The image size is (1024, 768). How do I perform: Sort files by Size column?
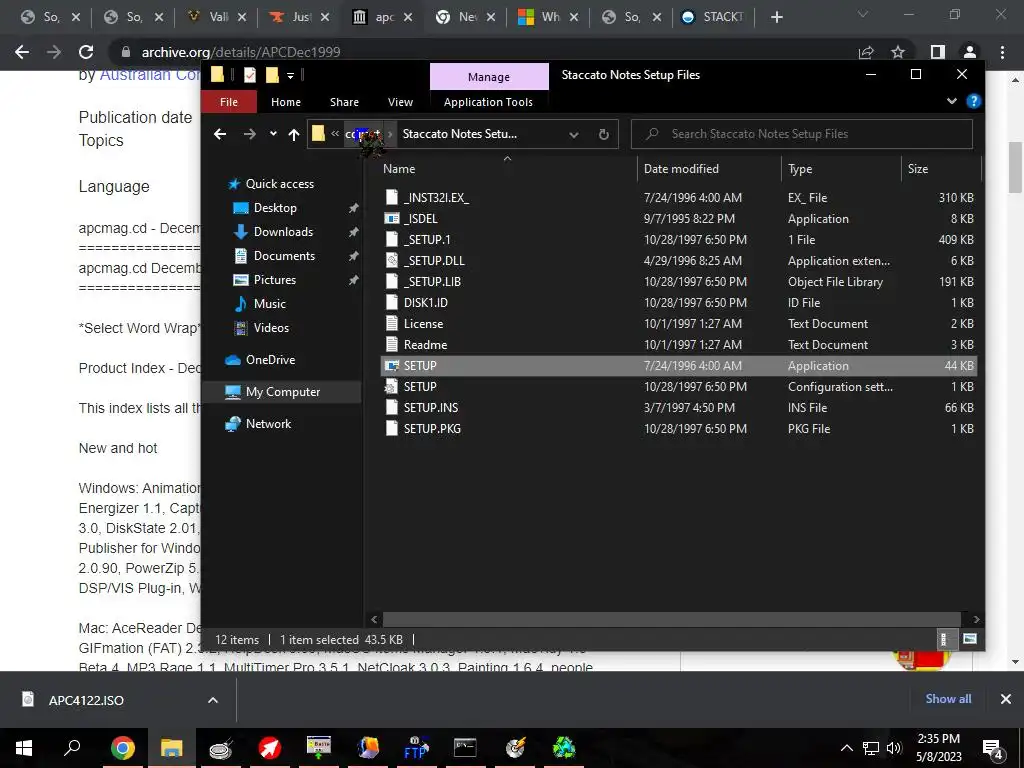pyautogui.click(x=918, y=168)
